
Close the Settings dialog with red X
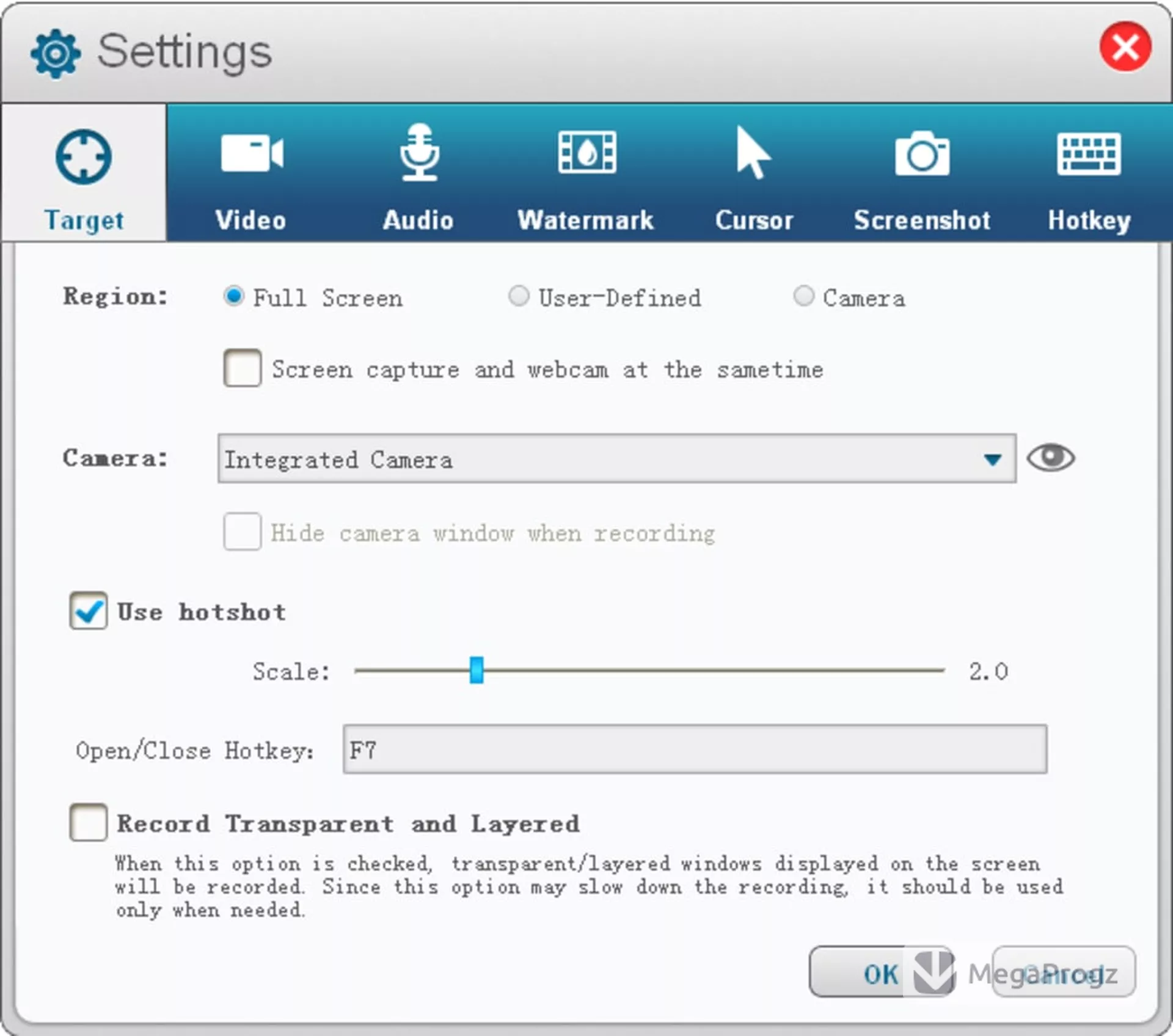1125,47
